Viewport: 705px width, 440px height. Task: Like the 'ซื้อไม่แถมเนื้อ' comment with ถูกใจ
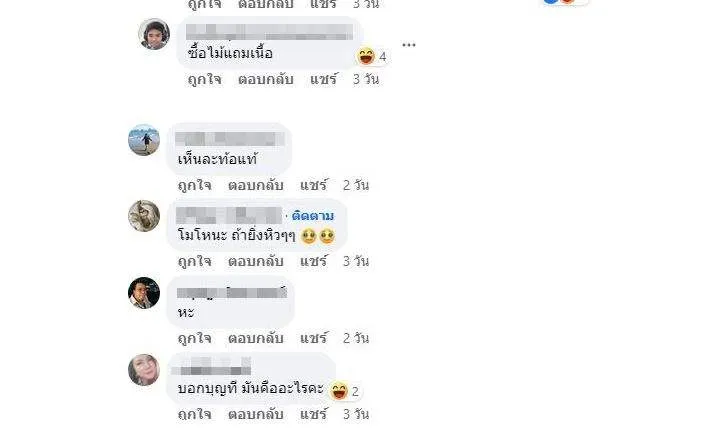coord(205,80)
